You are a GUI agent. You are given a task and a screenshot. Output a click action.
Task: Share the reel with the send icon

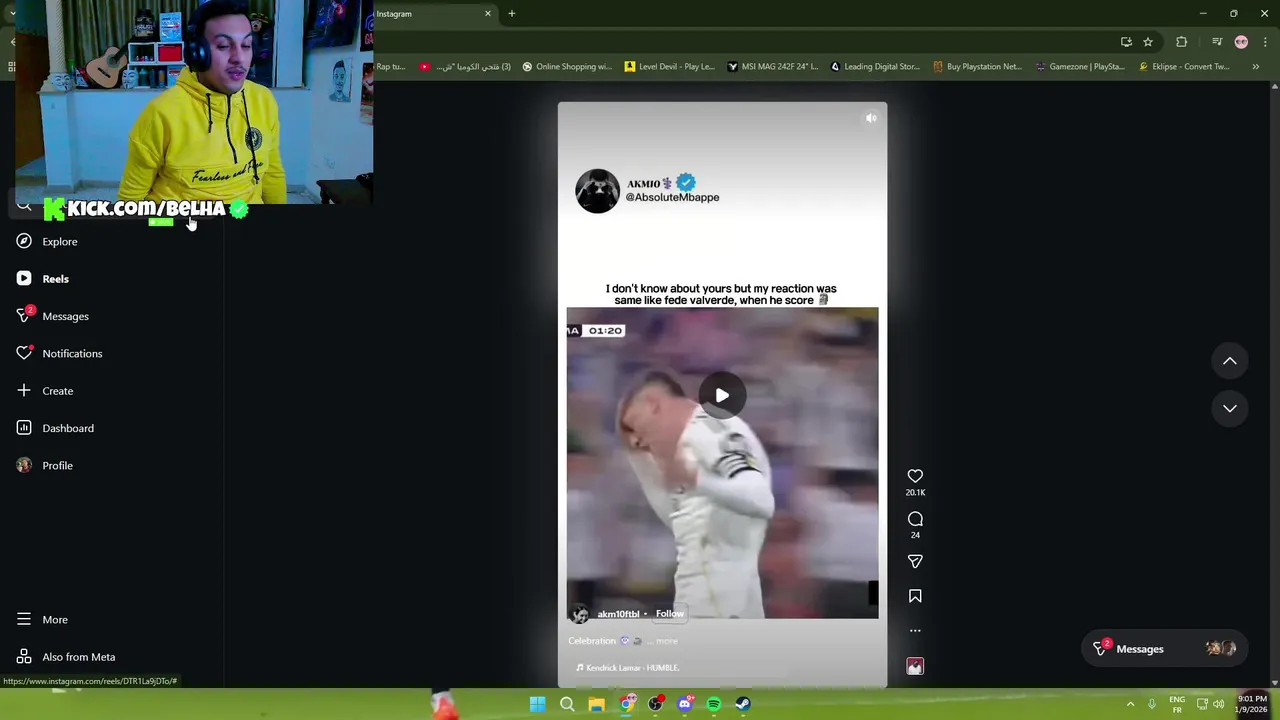point(915,562)
